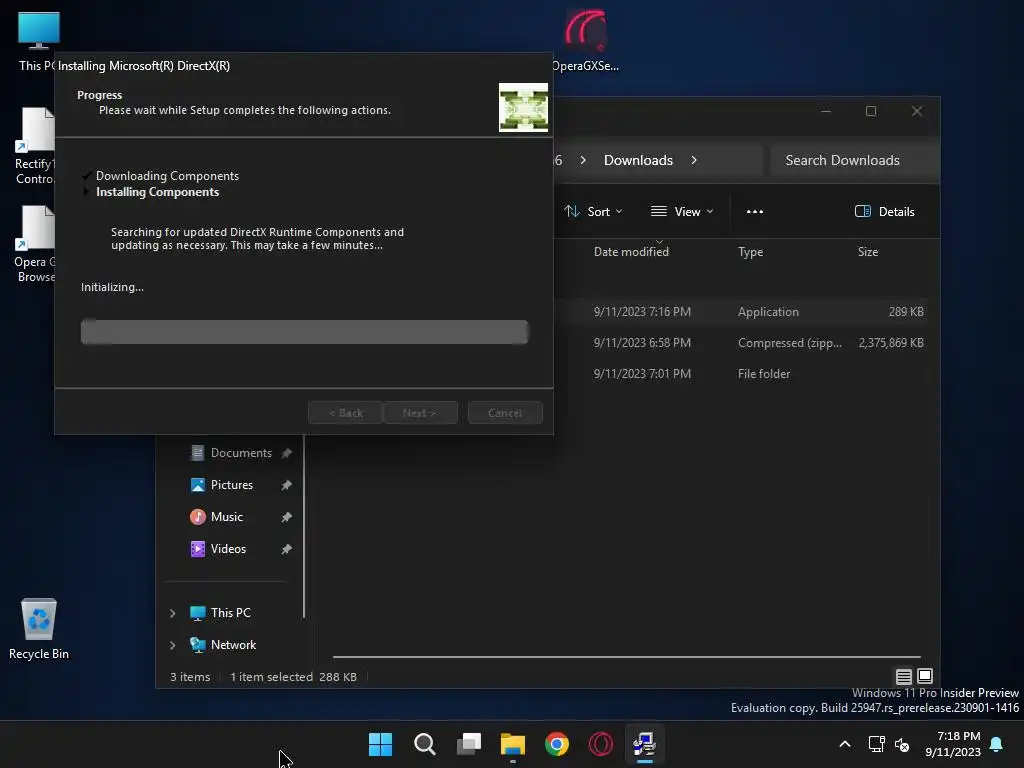
Task: Switch to large thumbnails view icon
Action: [x=925, y=676]
